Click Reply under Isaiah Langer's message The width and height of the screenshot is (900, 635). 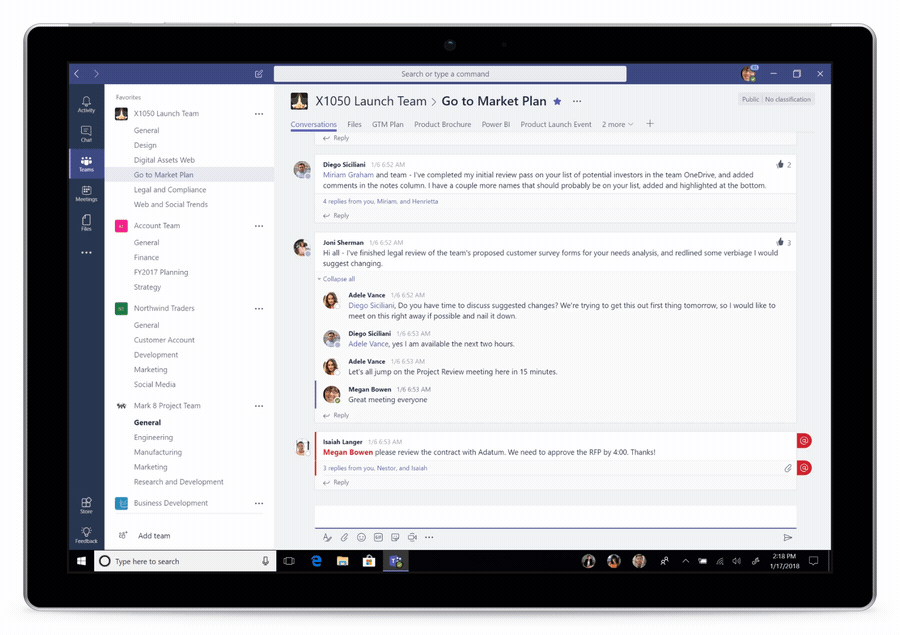336,482
